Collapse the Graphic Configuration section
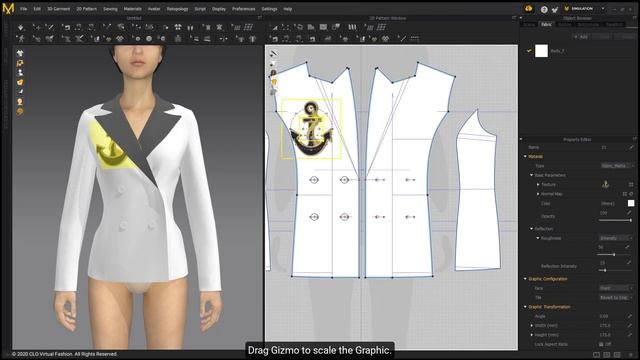Screen dimensions: 640x360 (525, 279)
